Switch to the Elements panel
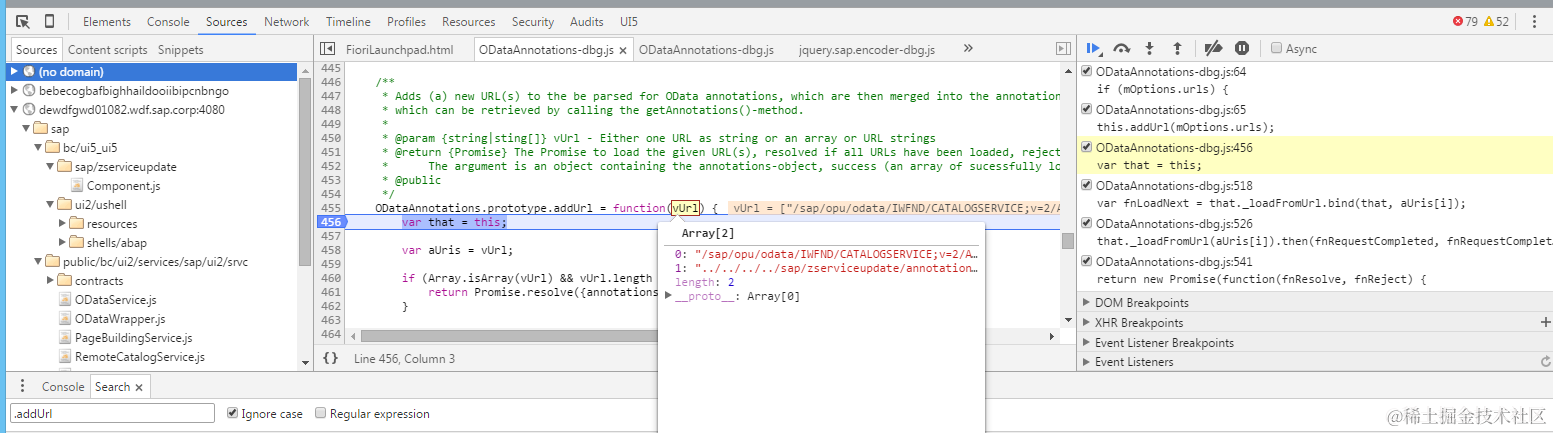This screenshot has width=1553, height=433. [107, 21]
